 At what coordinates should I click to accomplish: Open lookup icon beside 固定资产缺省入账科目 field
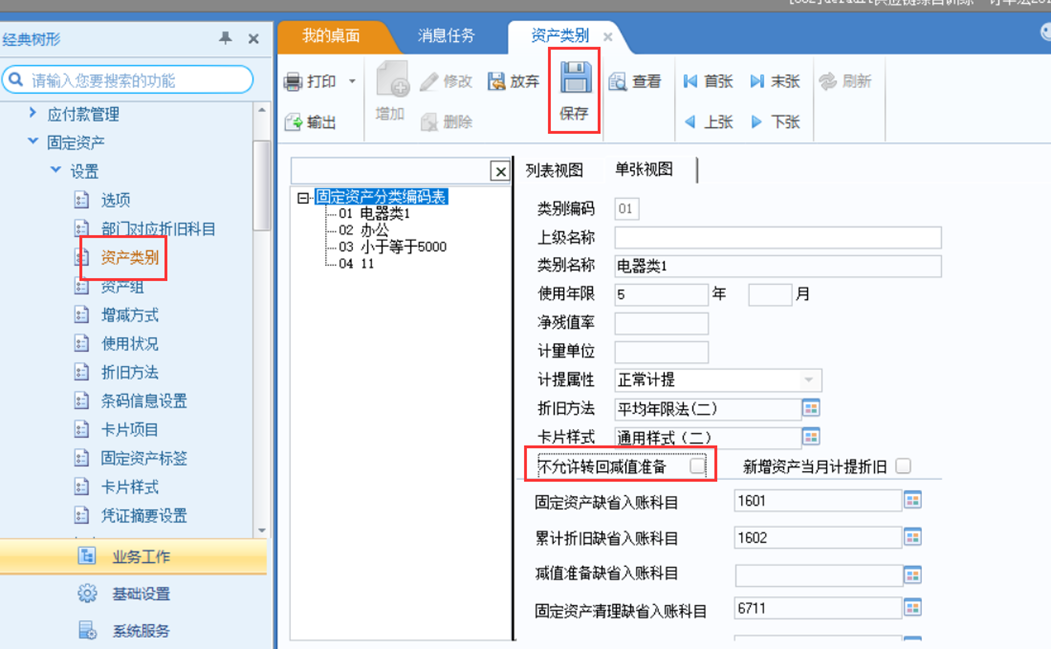[x=912, y=500]
